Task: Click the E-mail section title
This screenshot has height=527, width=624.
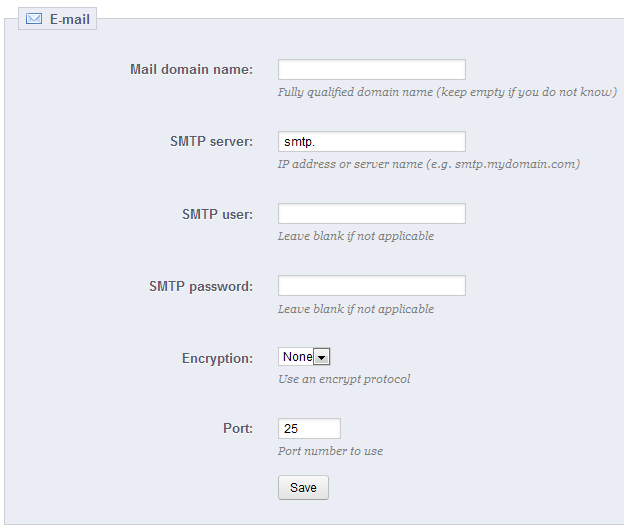Action: pos(70,19)
